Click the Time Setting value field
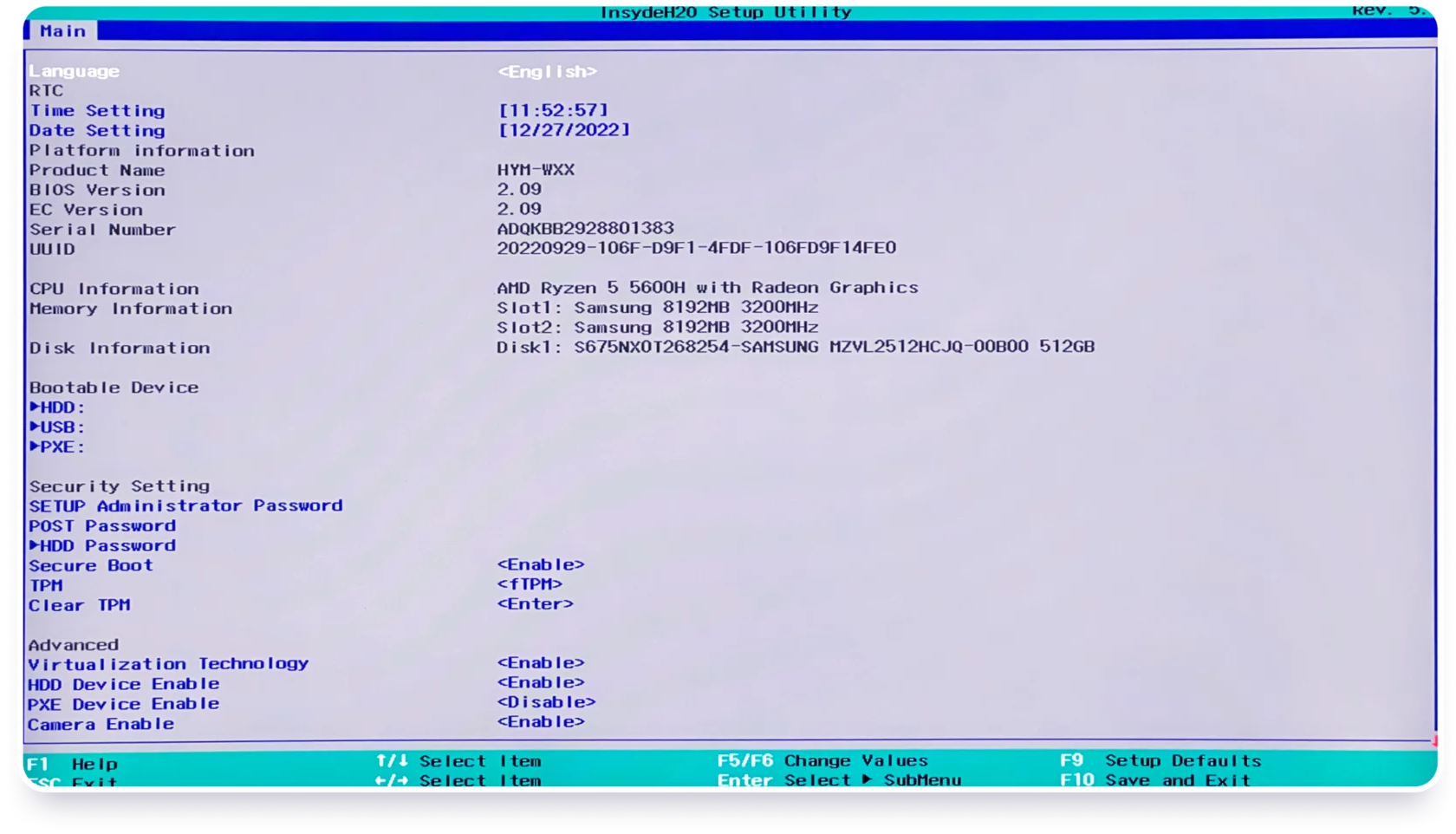 point(553,110)
